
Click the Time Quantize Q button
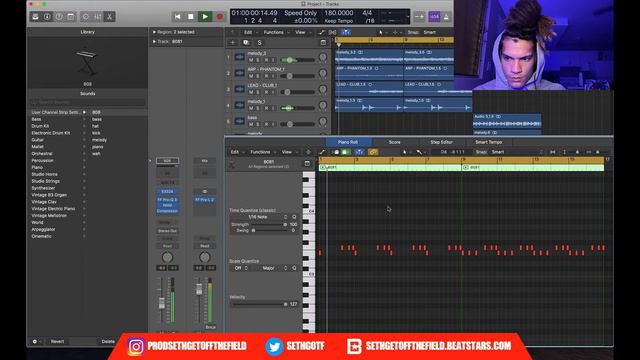pos(294,217)
